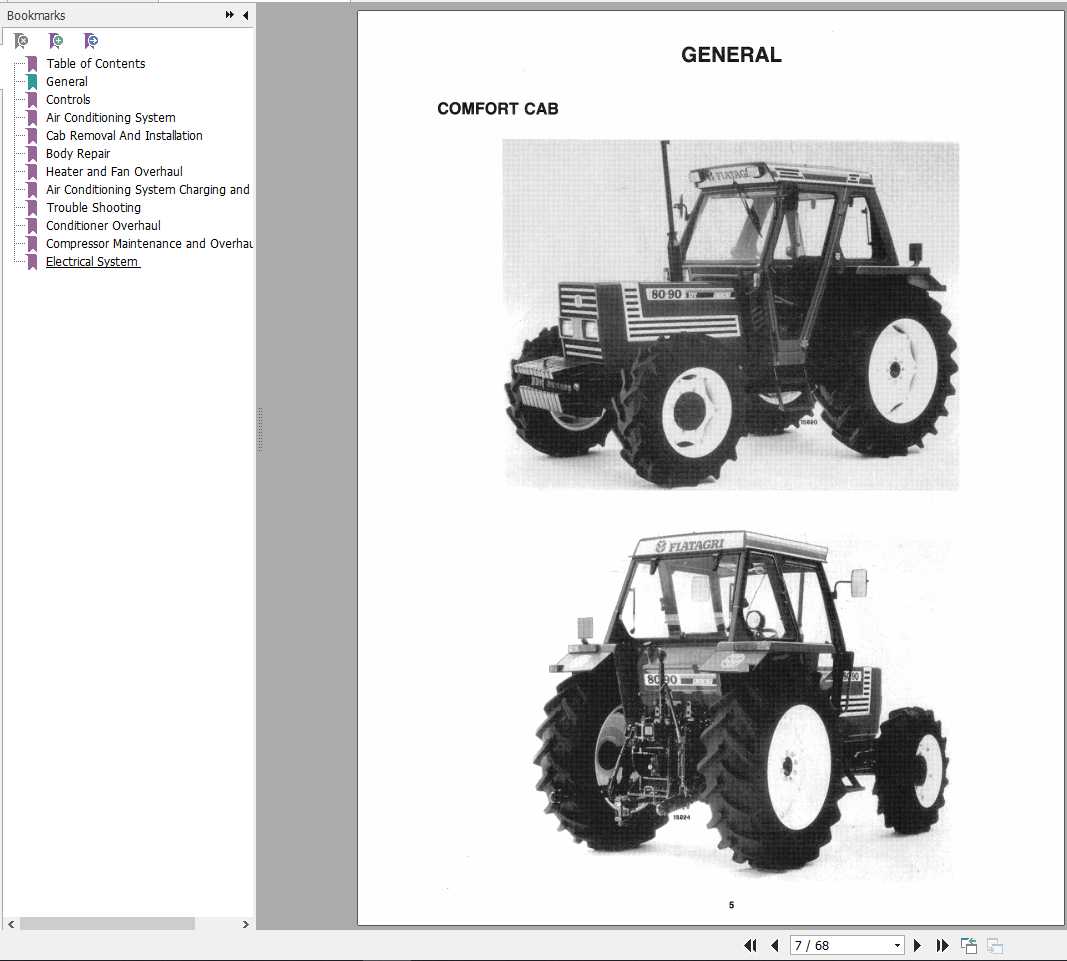
Task: Click the GENERAL page heading
Action: [x=732, y=55]
